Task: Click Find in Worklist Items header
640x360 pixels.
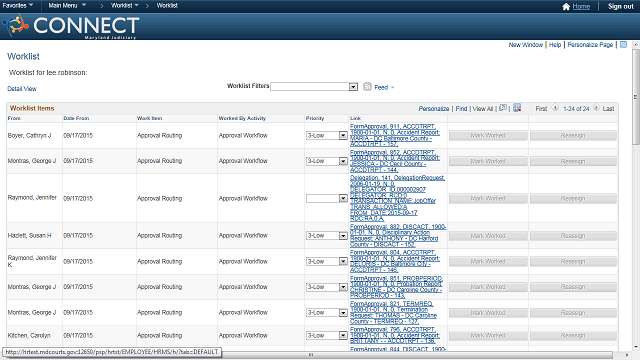Action: tap(461, 109)
